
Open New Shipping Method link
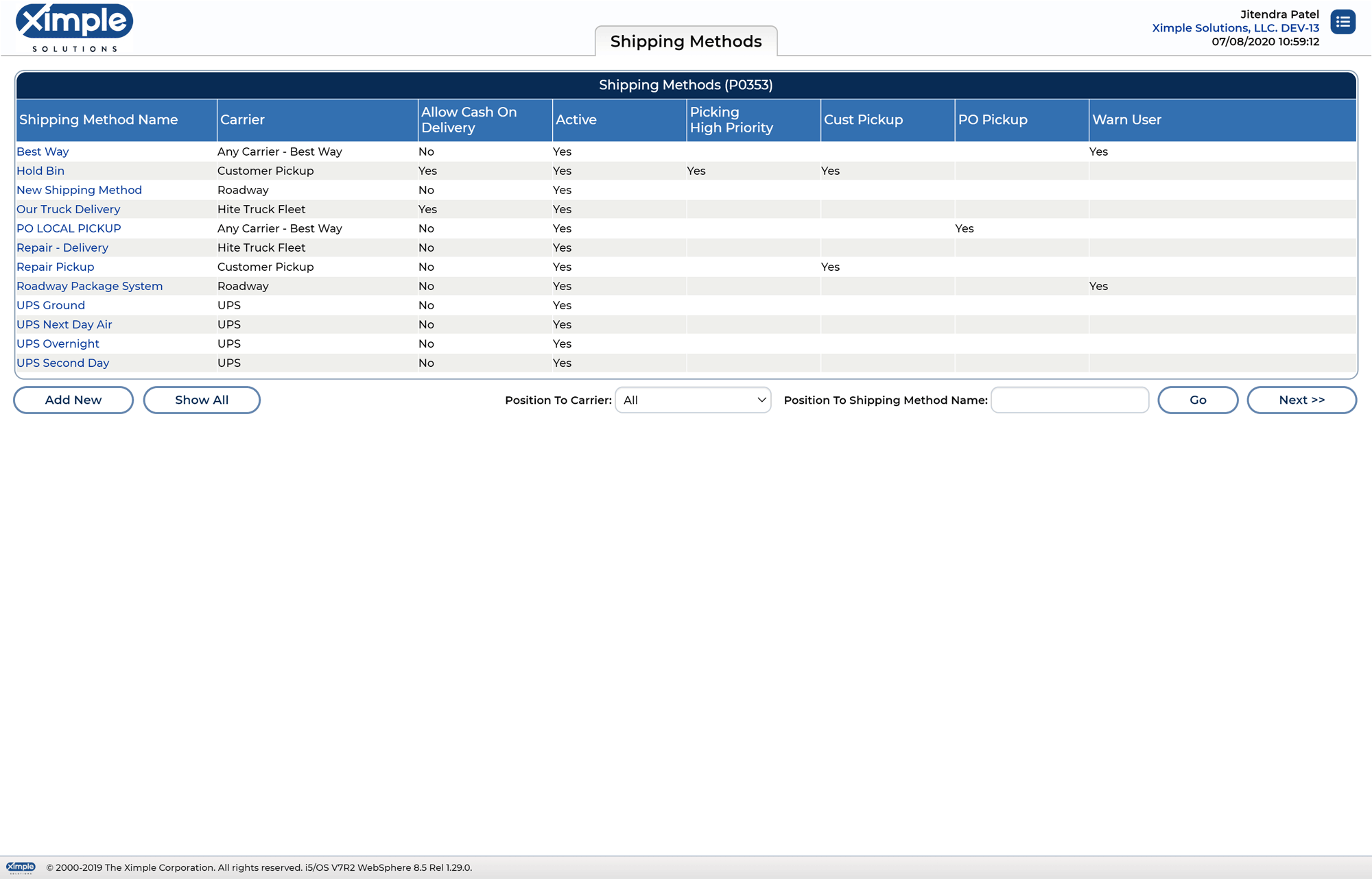click(79, 190)
